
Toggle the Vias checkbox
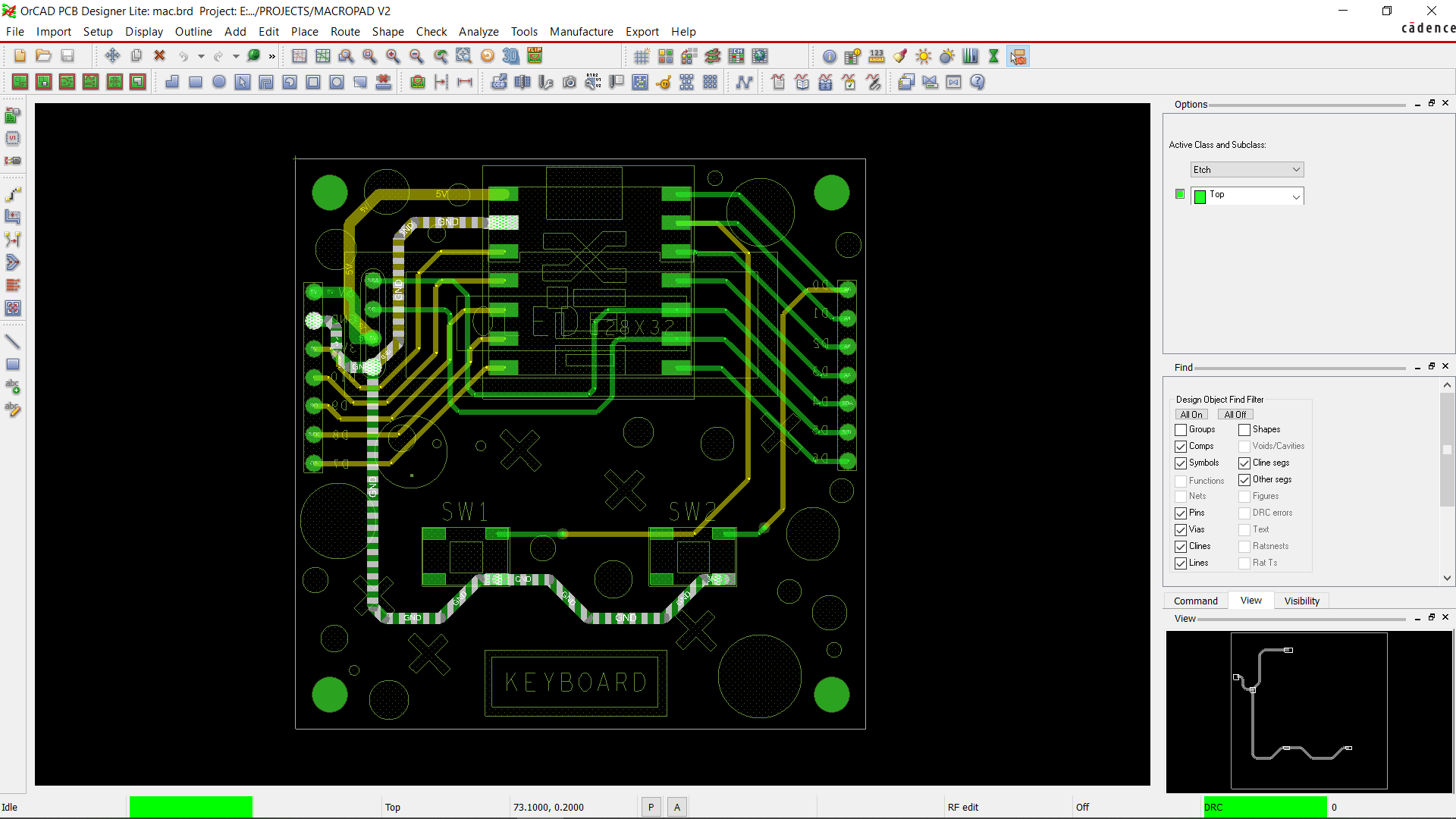click(x=1181, y=530)
